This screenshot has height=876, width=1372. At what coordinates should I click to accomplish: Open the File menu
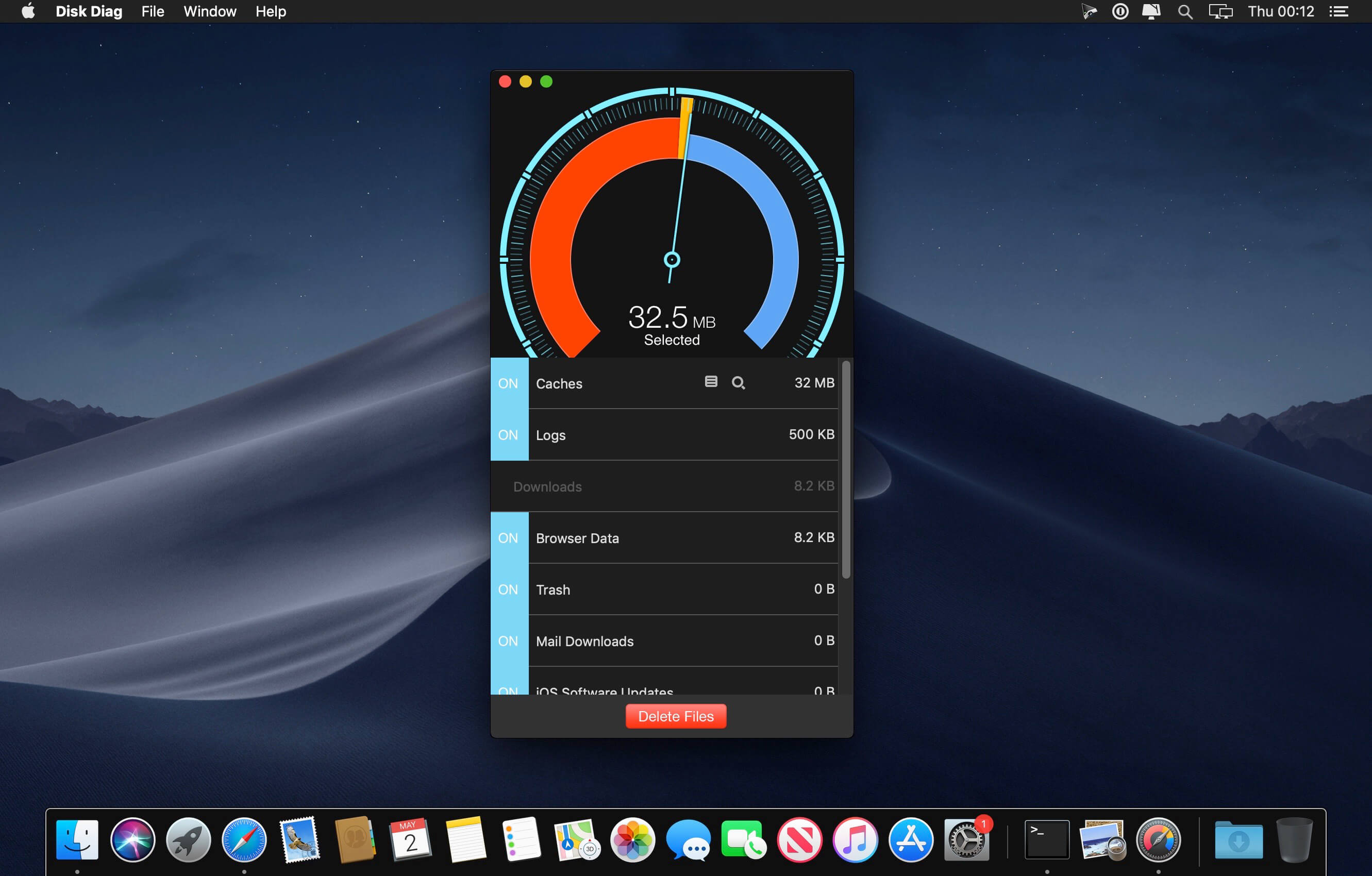(153, 11)
